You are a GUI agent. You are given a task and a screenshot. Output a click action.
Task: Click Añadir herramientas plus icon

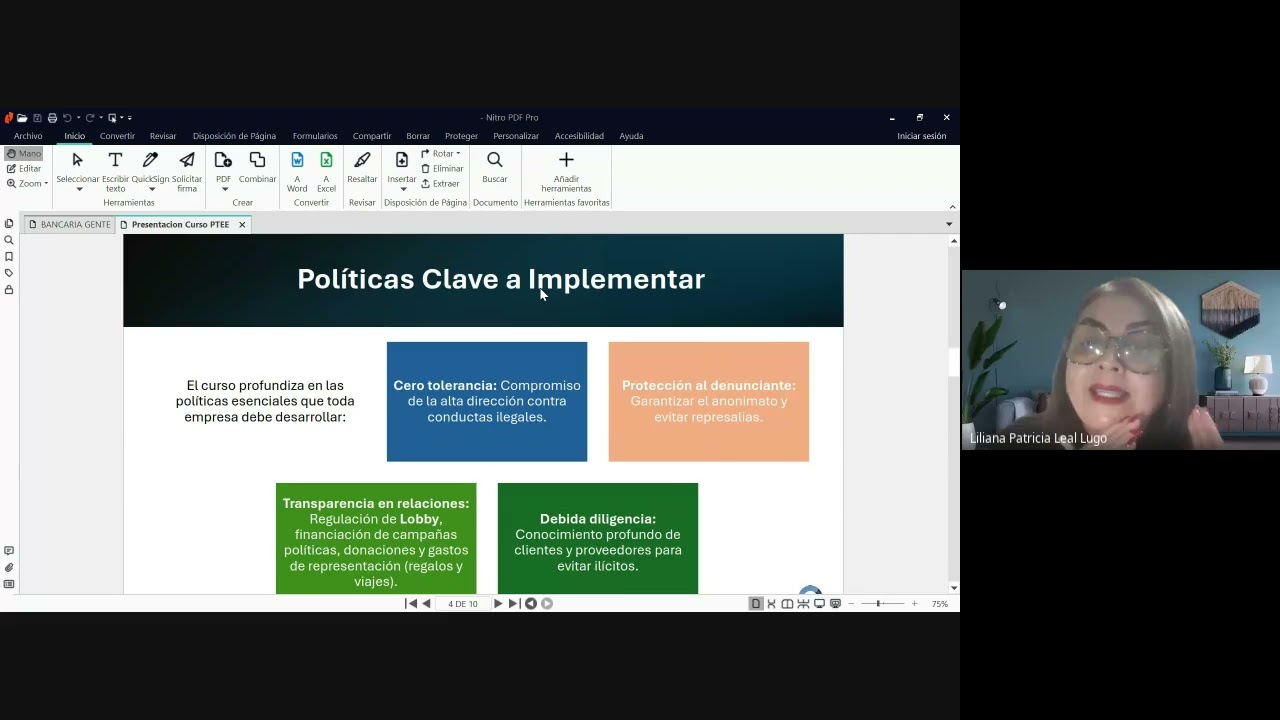[x=566, y=160]
